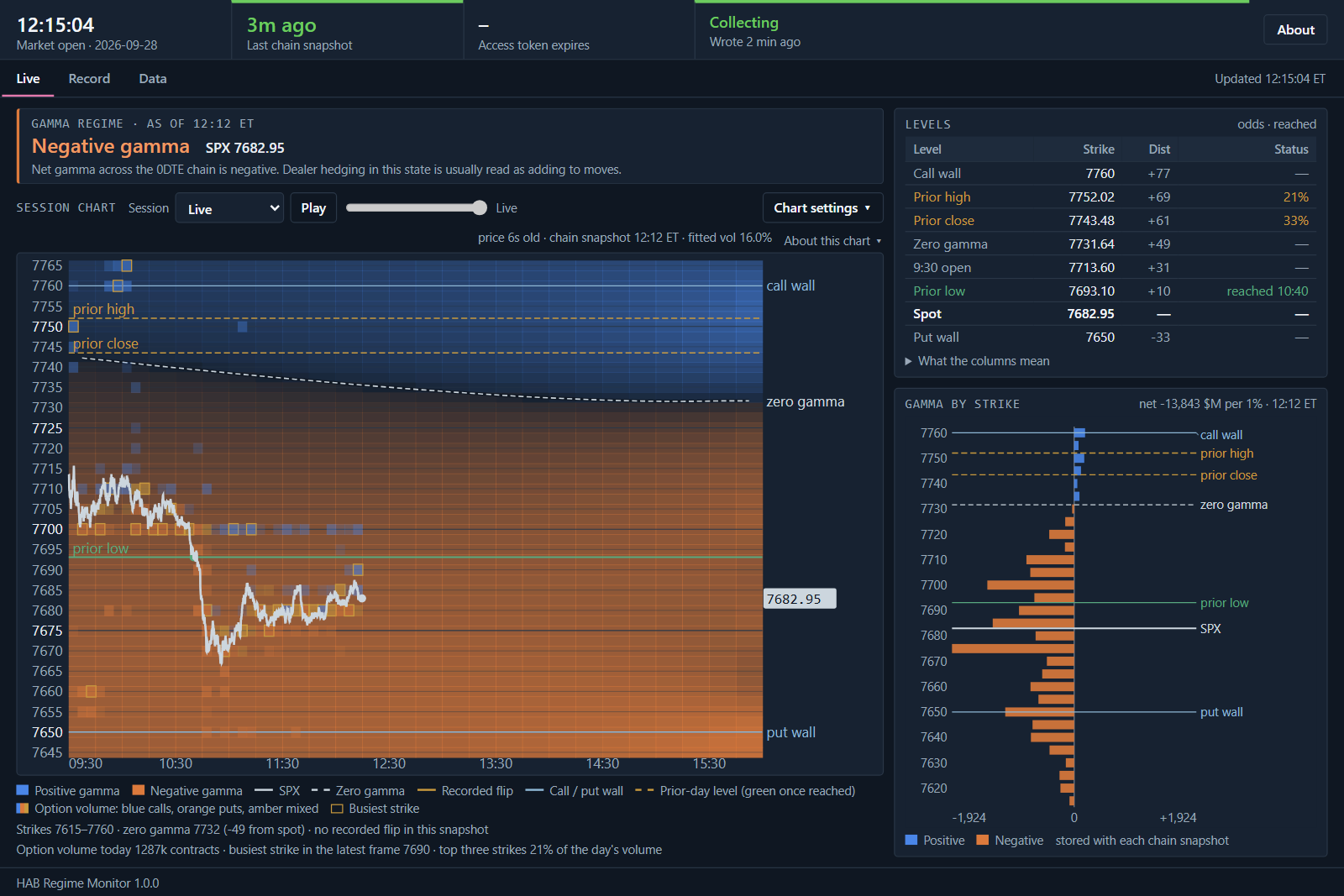Click the Dist column header
Image resolution: width=1344 pixels, height=896 pixels.
coord(1159,149)
